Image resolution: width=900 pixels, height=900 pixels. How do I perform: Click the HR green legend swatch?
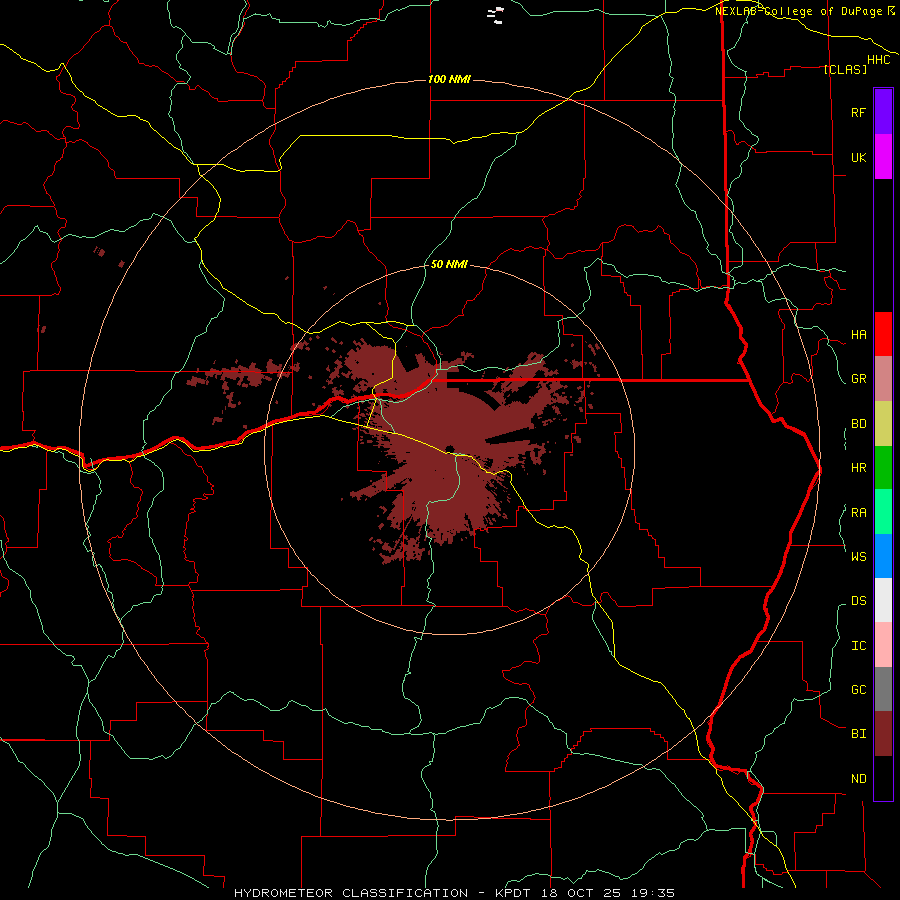click(883, 468)
